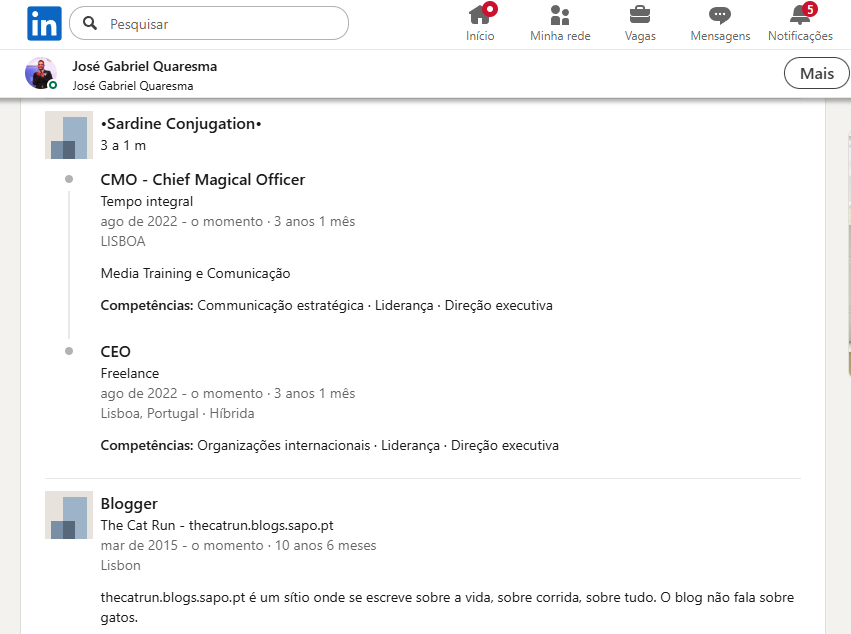Click Organizações internacionais competências under CEO
This screenshot has width=851, height=634.
[x=283, y=445]
